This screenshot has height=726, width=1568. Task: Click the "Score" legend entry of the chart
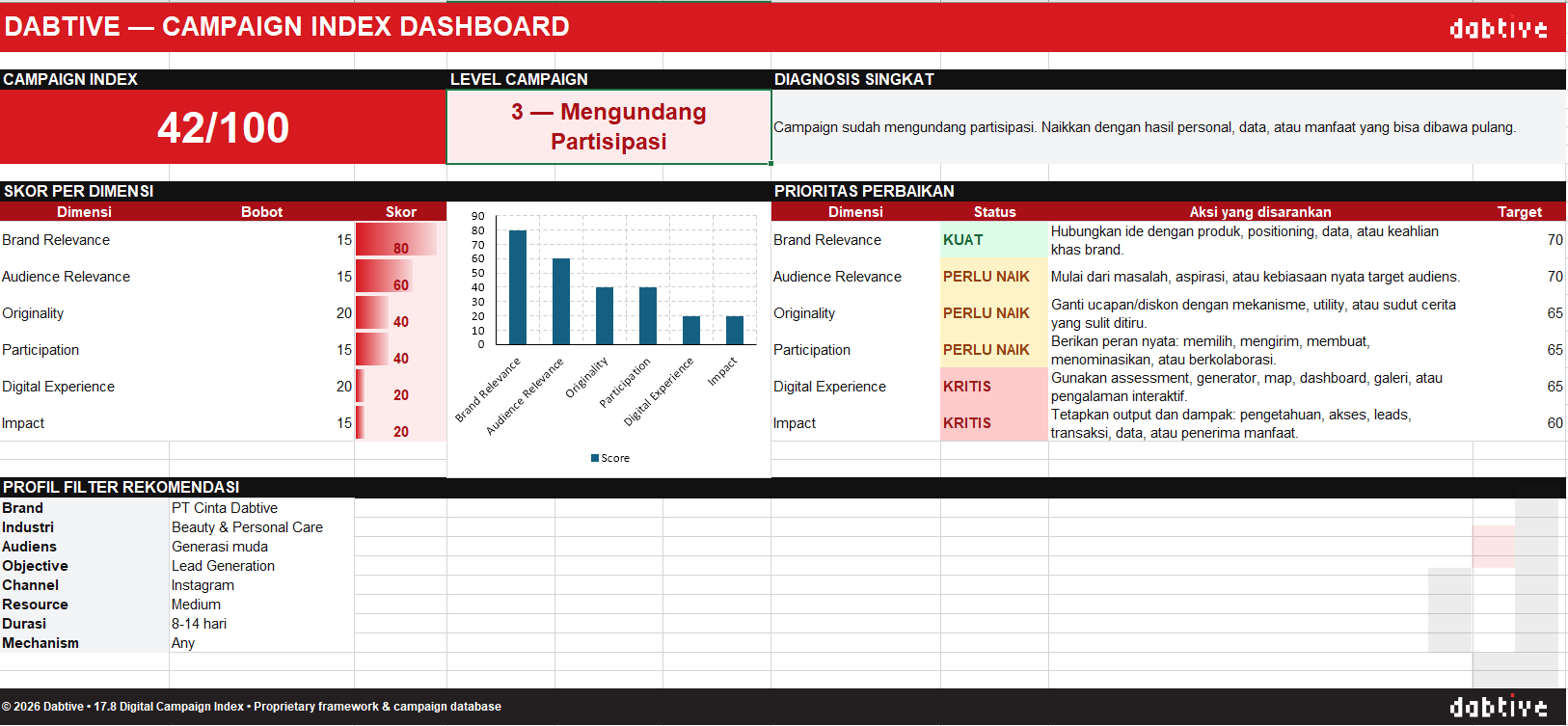point(610,458)
